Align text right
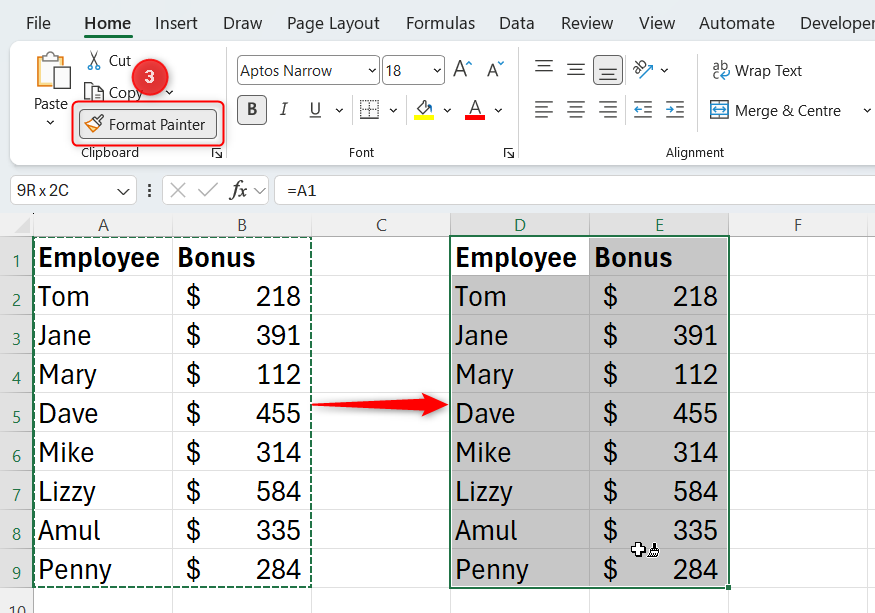This screenshot has width=875, height=613. [608, 109]
